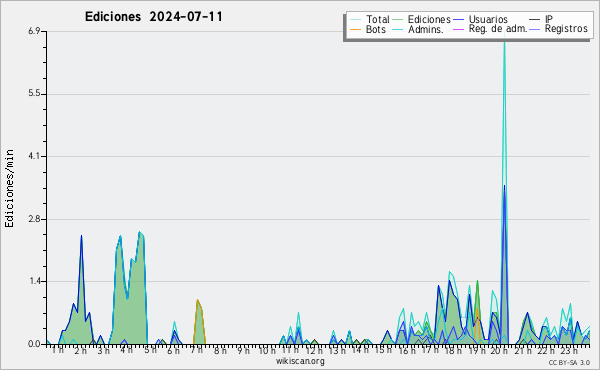Click the '1 h' x-axis label
The height and width of the screenshot is (370, 600).
click(x=58, y=350)
